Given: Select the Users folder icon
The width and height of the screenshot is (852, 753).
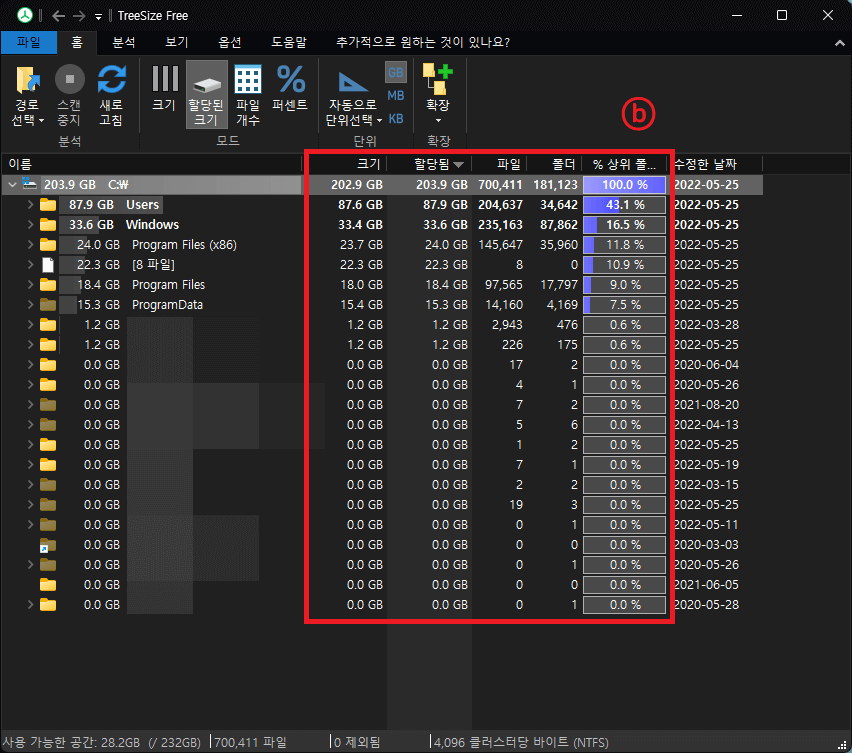Looking at the screenshot, I should (x=48, y=205).
